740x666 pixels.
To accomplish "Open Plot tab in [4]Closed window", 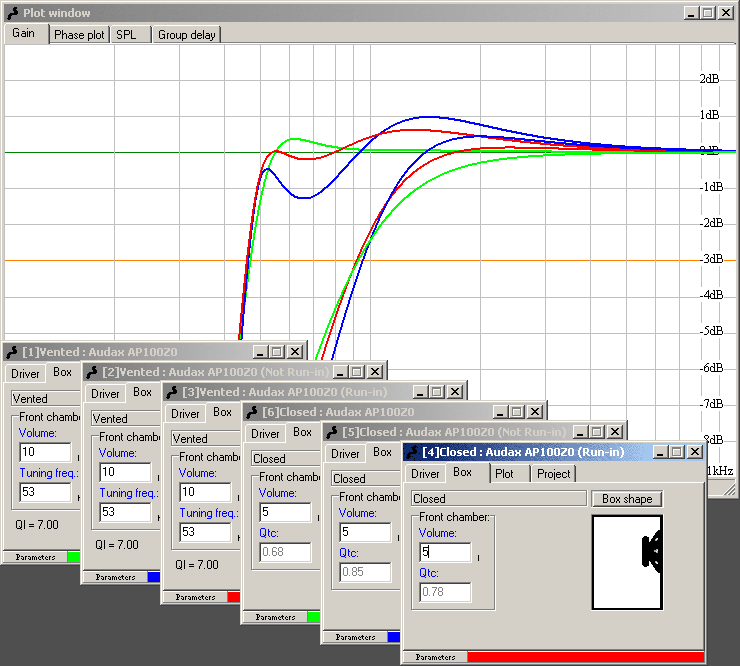I will 510,474.
